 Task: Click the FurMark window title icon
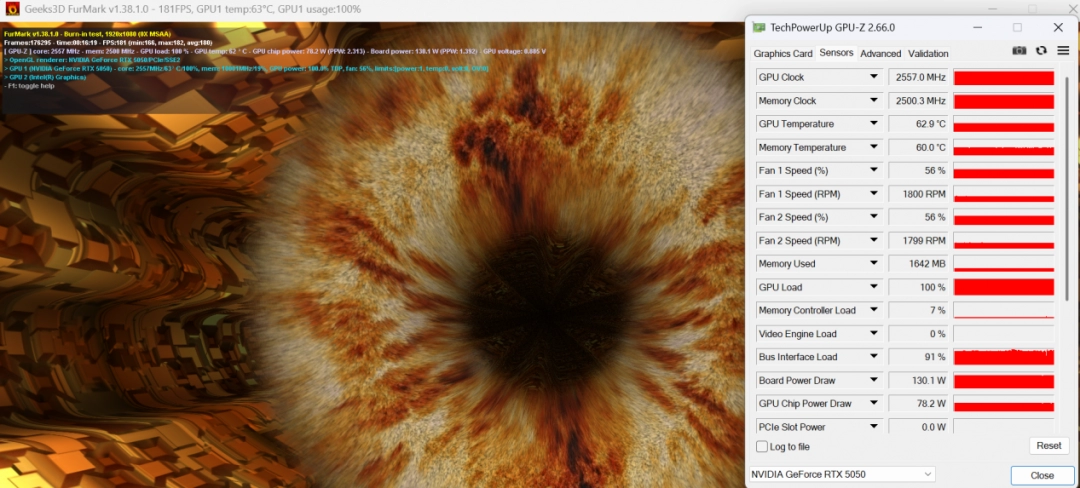coord(12,10)
